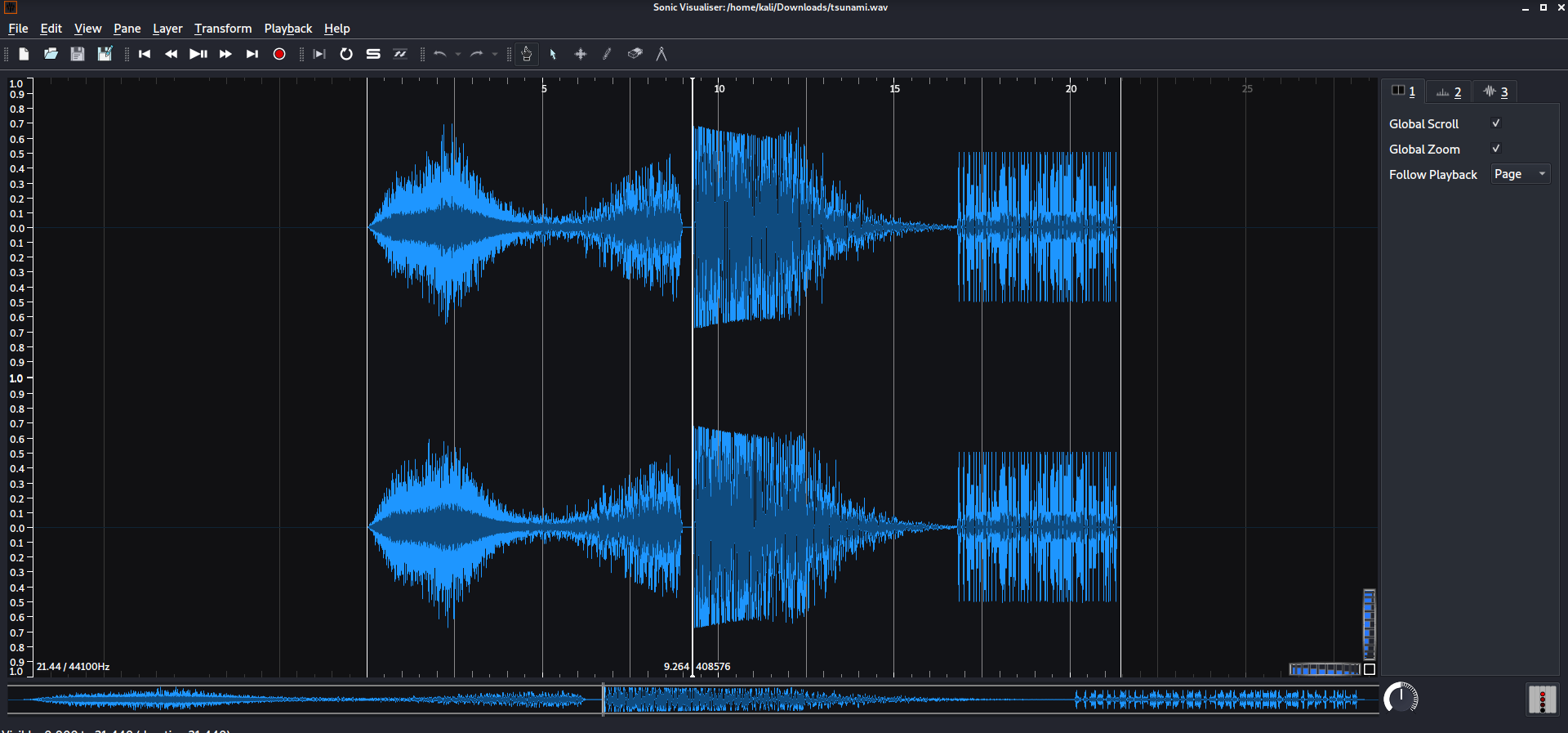1568x733 pixels.
Task: Open the Edit menu
Action: pyautogui.click(x=51, y=29)
